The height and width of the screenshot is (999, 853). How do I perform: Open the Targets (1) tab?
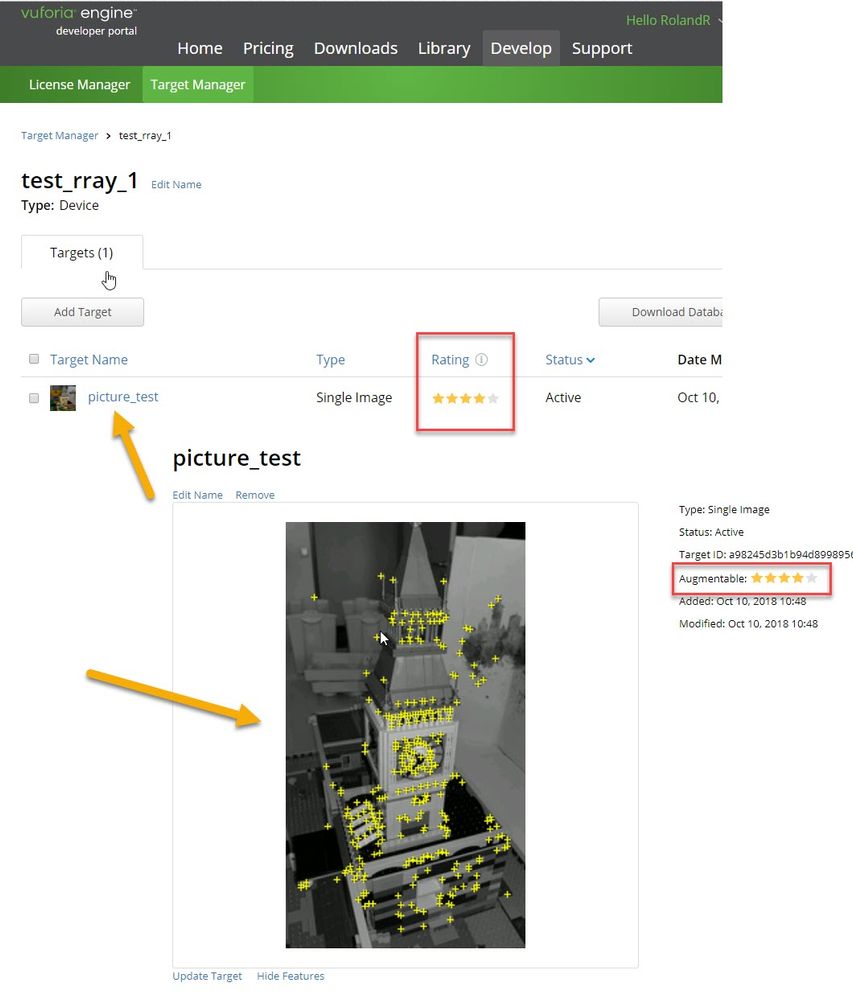[x=82, y=253]
